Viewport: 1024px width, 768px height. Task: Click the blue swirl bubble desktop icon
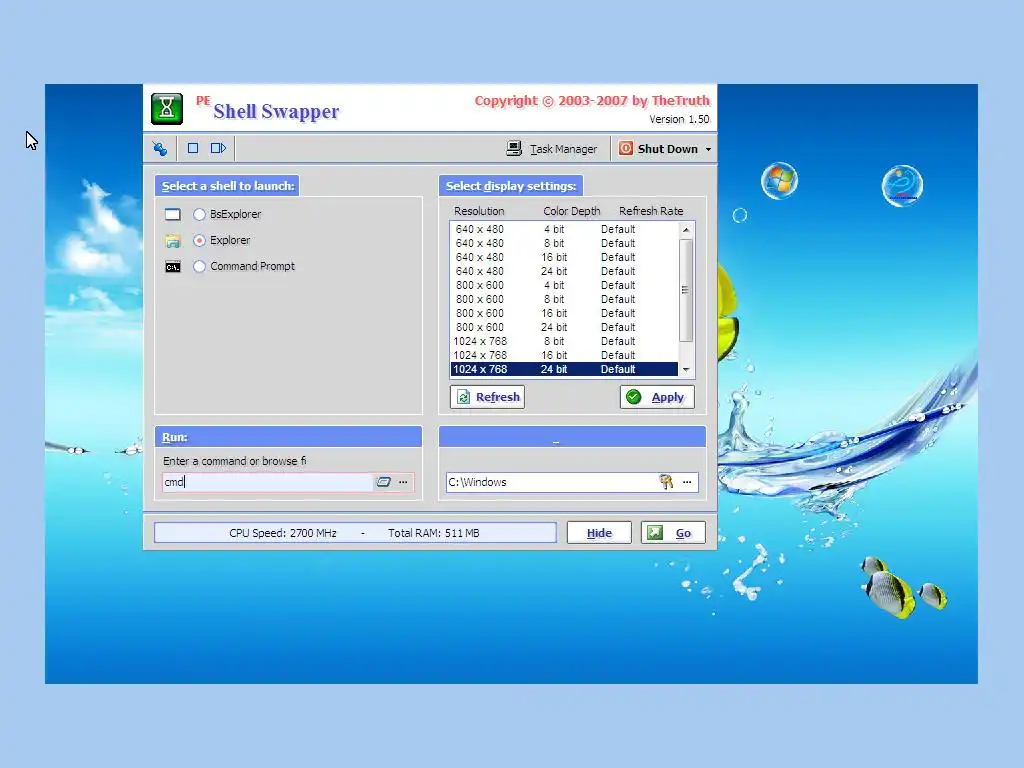903,185
